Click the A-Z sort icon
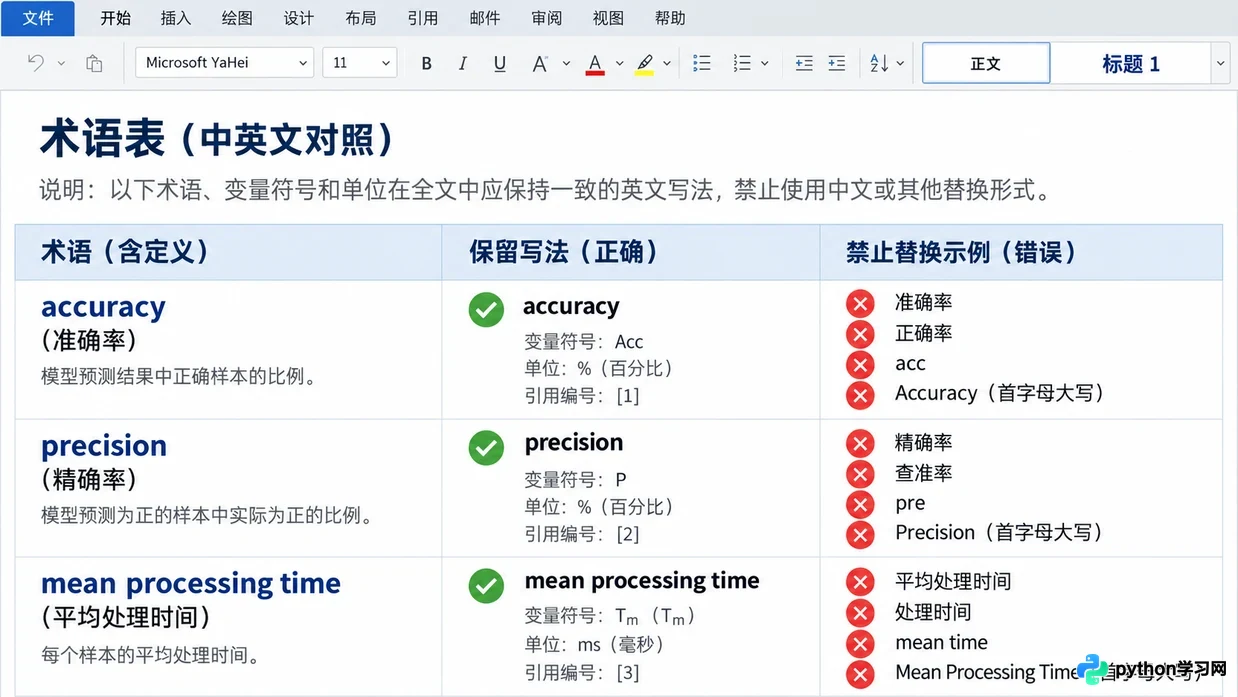Screen dimensions: 1238x697 [879, 63]
